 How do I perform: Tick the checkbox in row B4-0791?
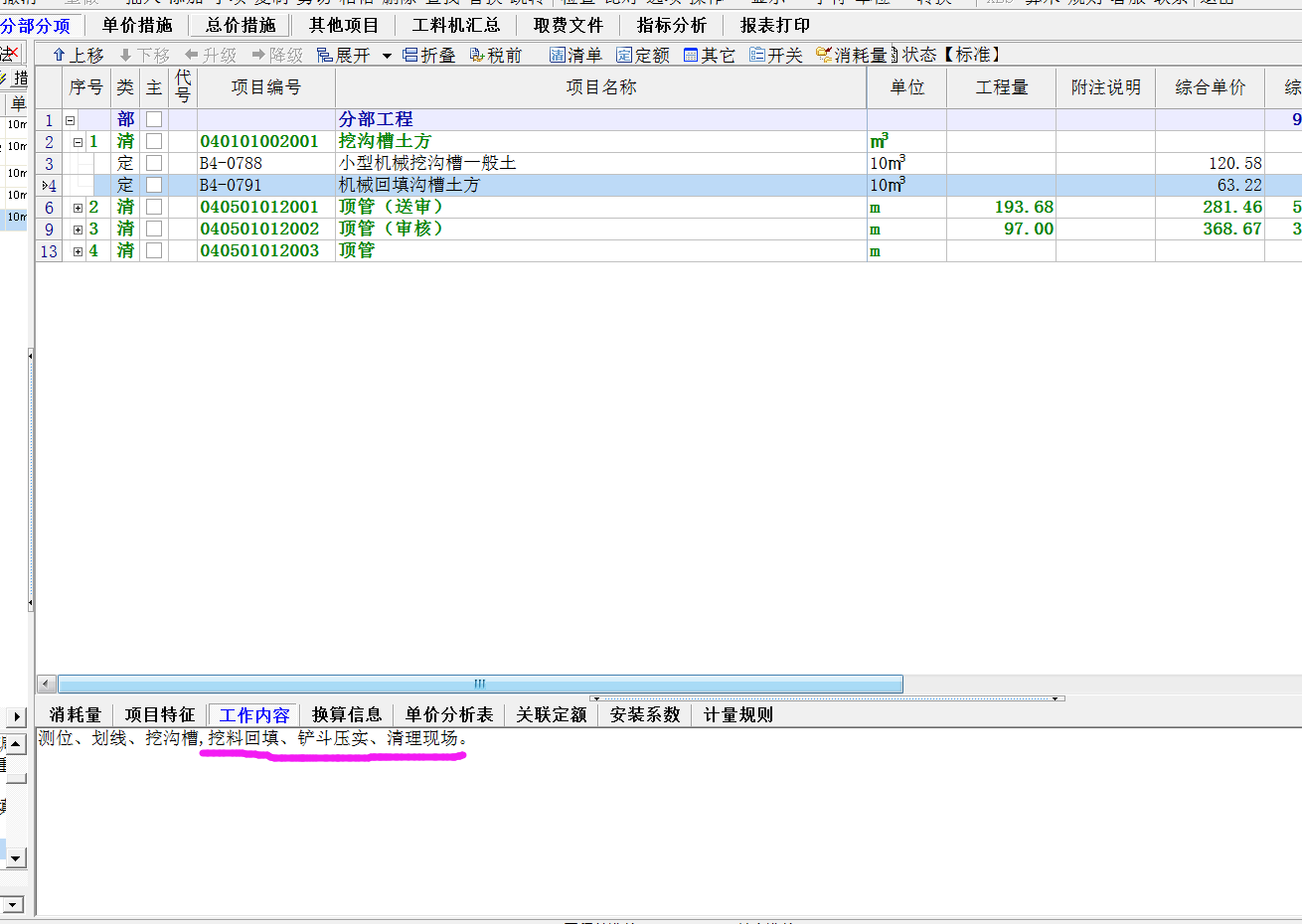(x=154, y=185)
